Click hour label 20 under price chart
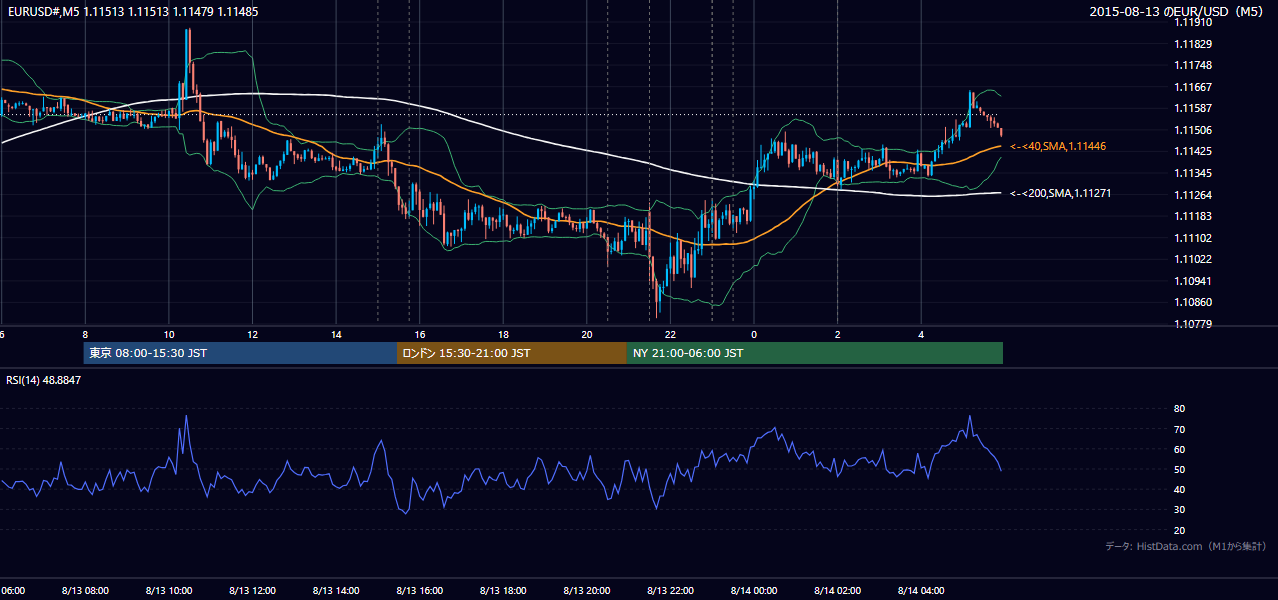Viewport: 1278px width, 600px height. pyautogui.click(x=587, y=335)
